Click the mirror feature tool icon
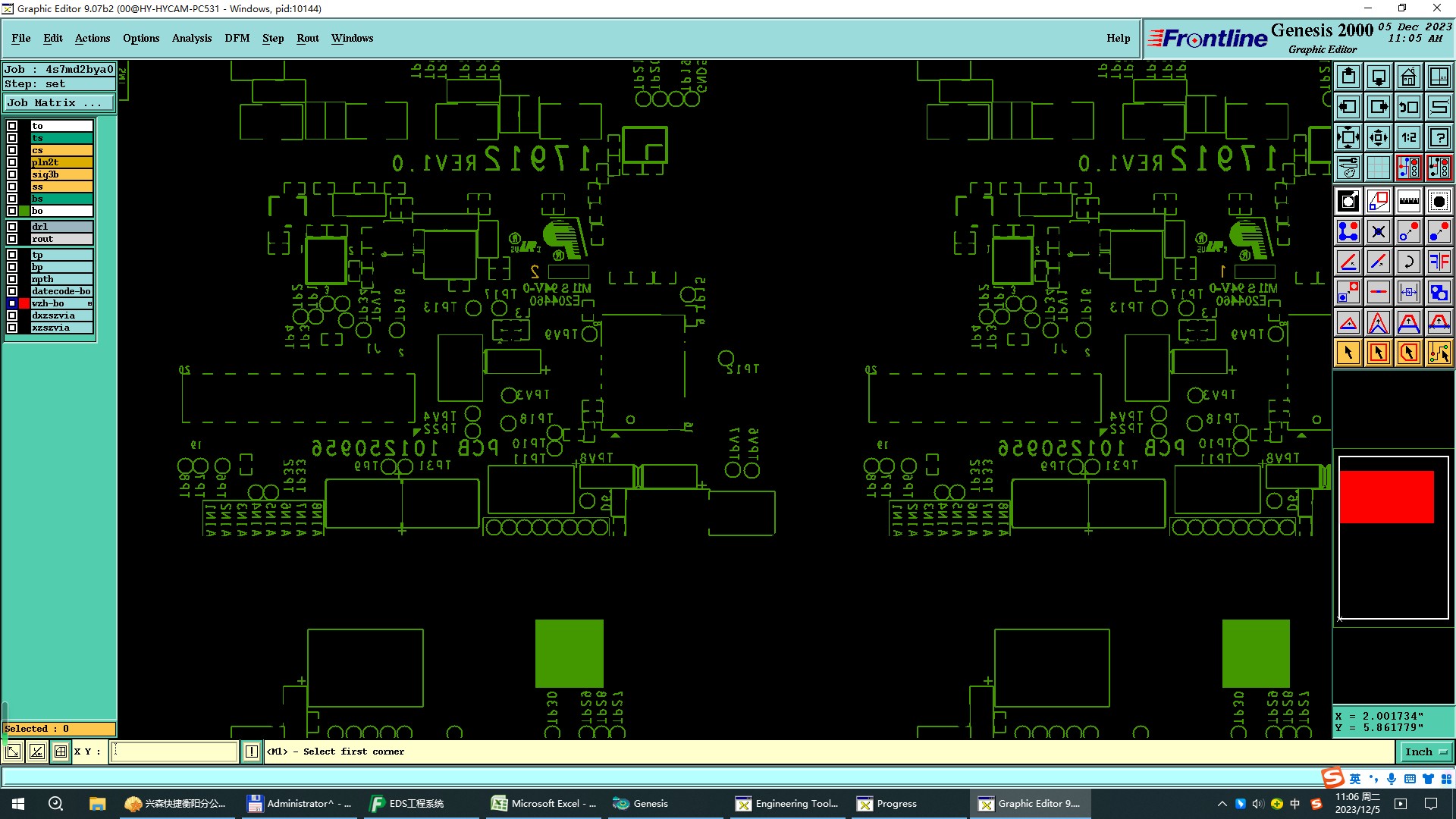The image size is (1456, 819). [x=1439, y=262]
